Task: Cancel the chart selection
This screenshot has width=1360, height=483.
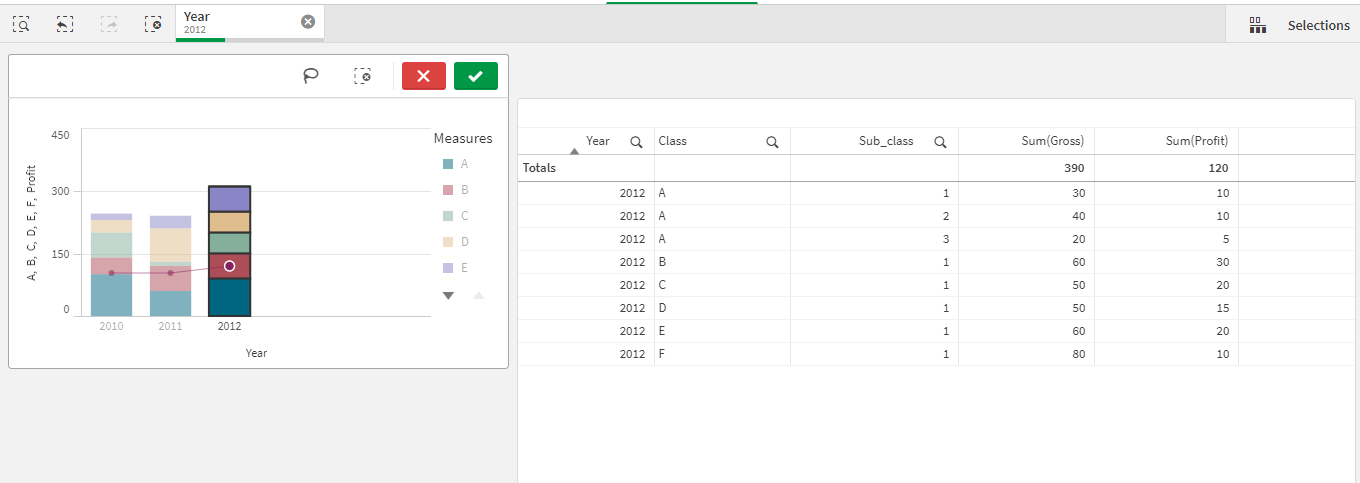Action: click(424, 76)
